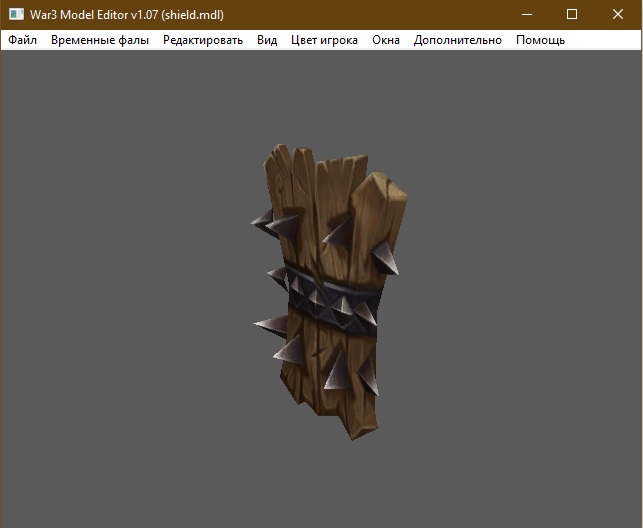Click the War3 Model Editor title bar icon
This screenshot has width=643, height=528.
click(16, 14)
